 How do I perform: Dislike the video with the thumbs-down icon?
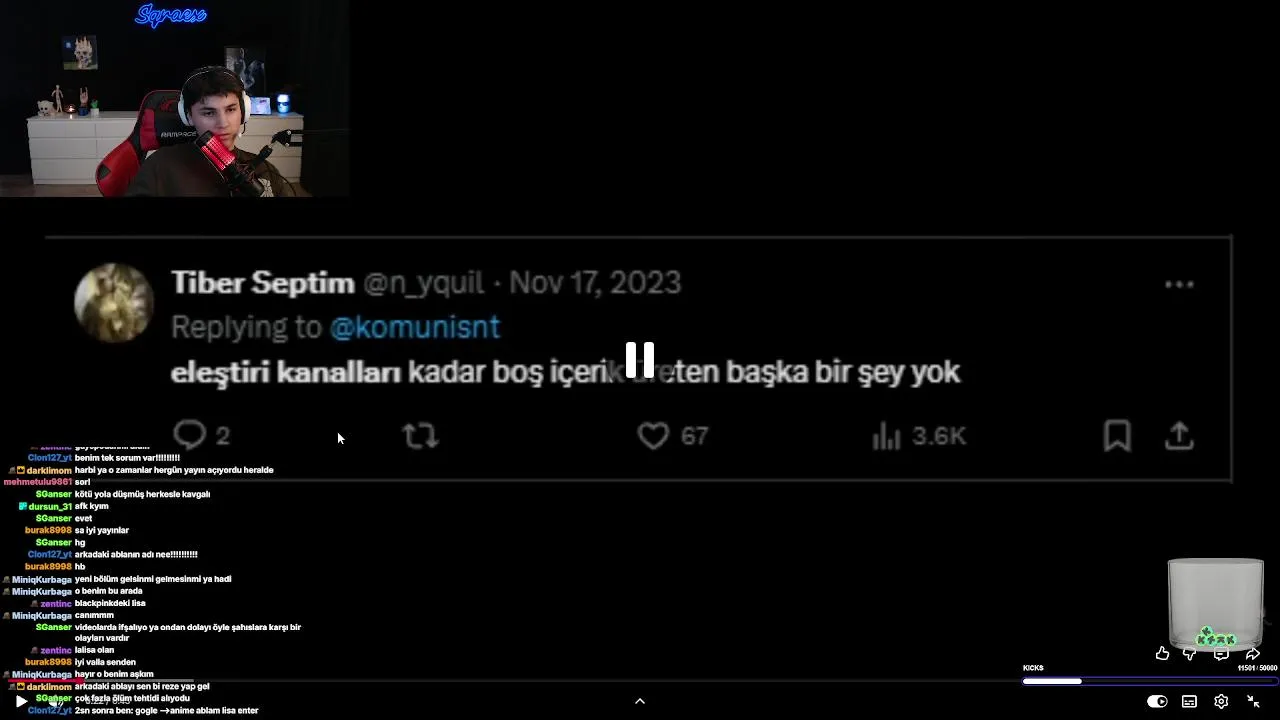pyautogui.click(x=1190, y=654)
